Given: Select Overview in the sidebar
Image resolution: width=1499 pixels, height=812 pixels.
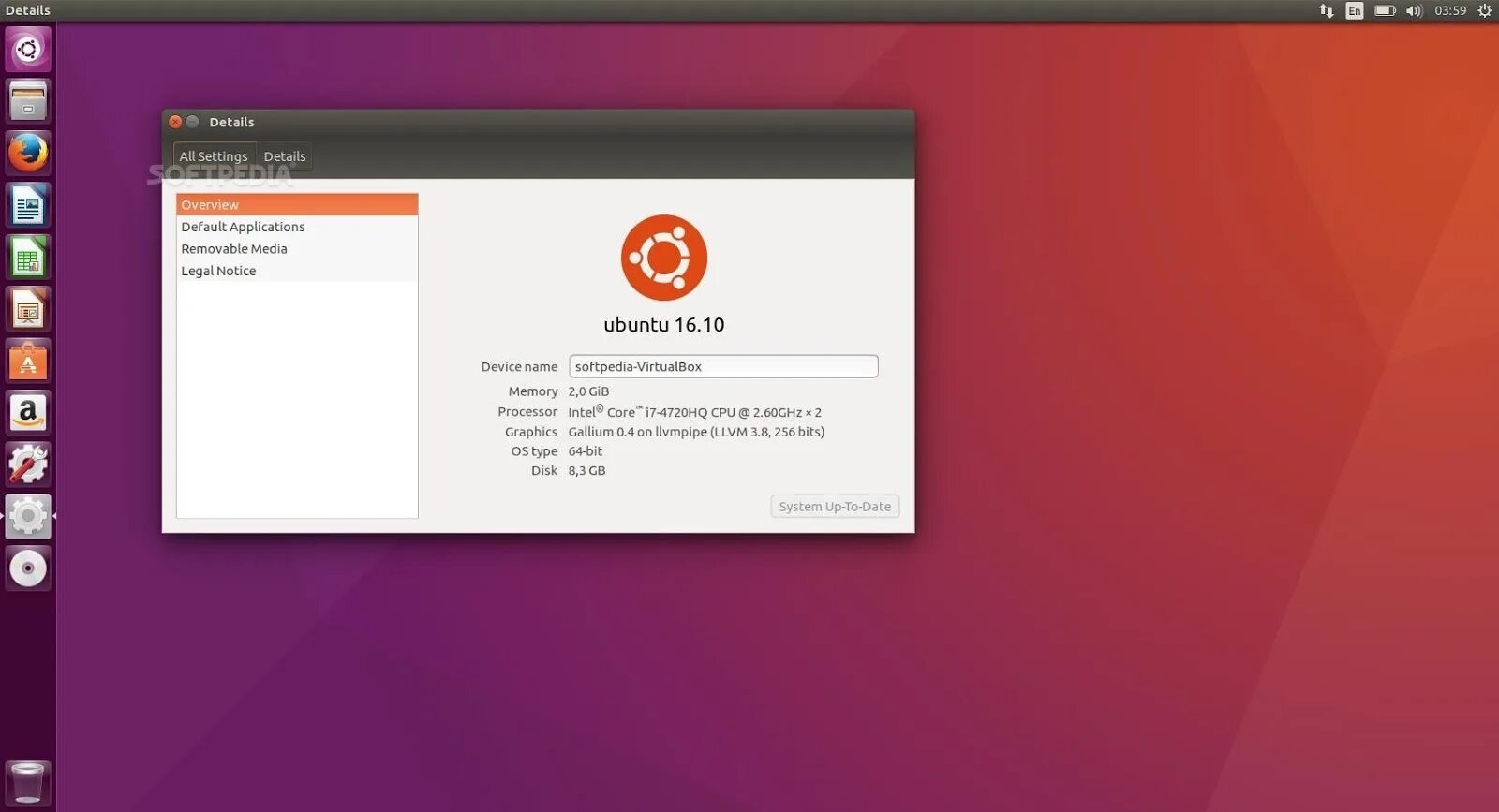Looking at the screenshot, I should [297, 204].
